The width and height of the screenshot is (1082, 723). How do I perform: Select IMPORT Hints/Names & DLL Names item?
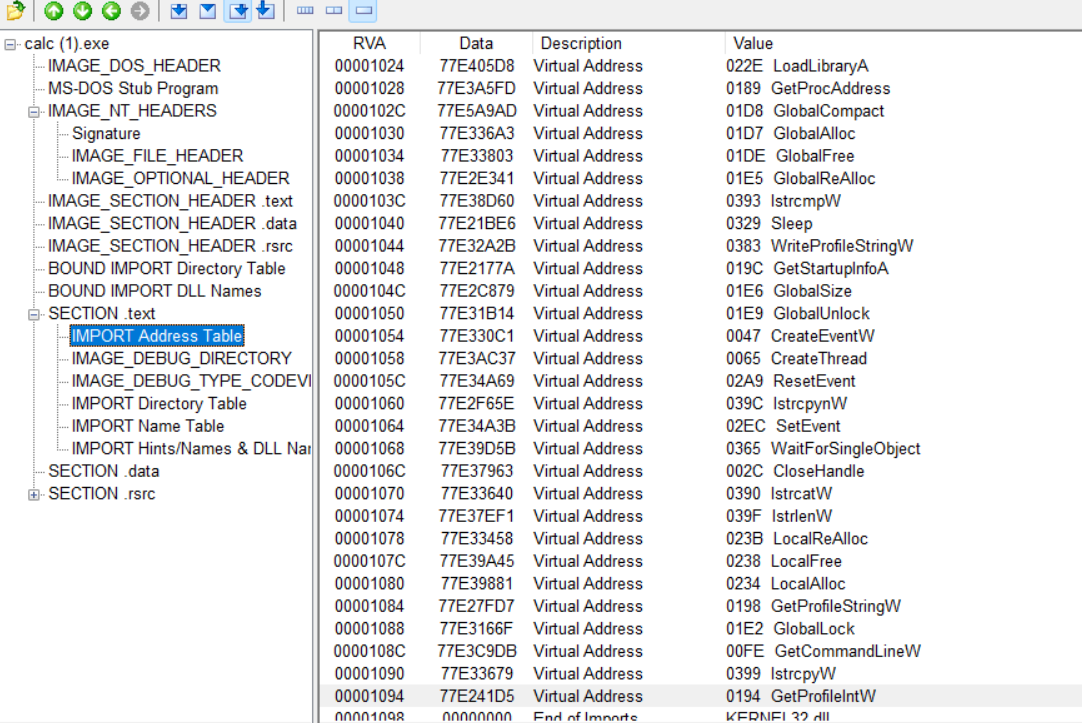[191, 448]
